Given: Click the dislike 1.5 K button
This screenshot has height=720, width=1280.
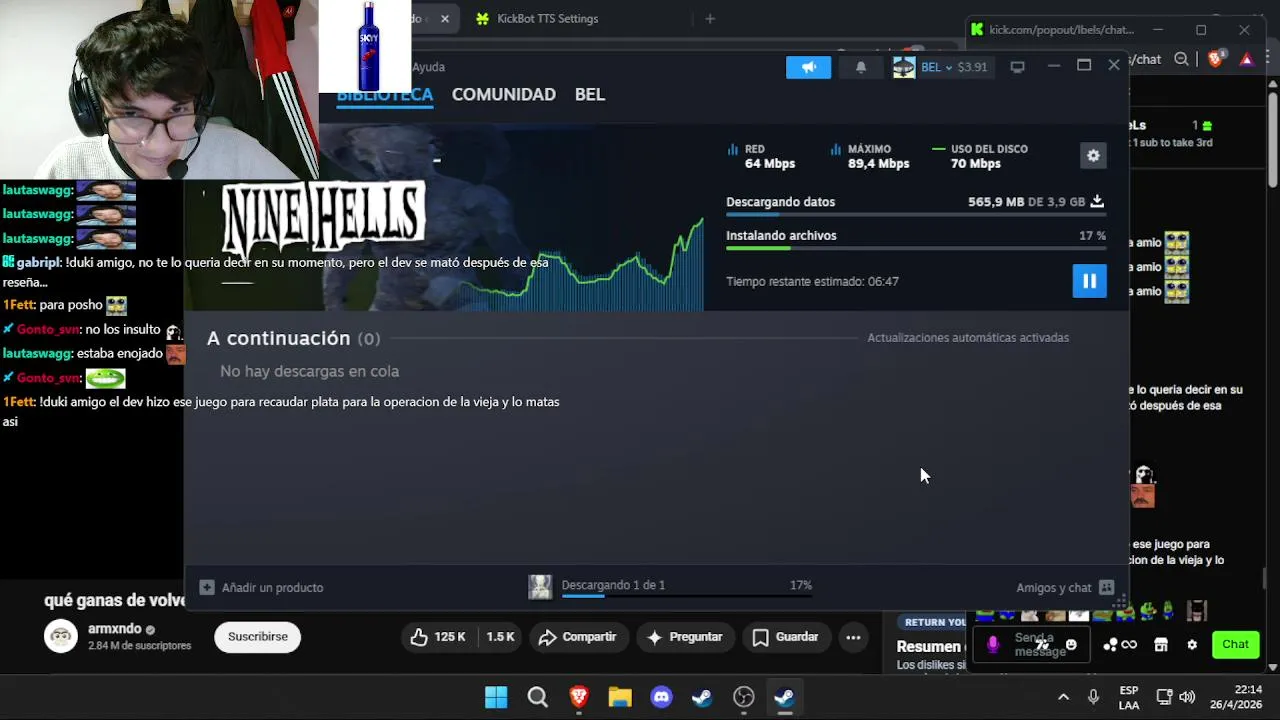Looking at the screenshot, I should [500, 637].
